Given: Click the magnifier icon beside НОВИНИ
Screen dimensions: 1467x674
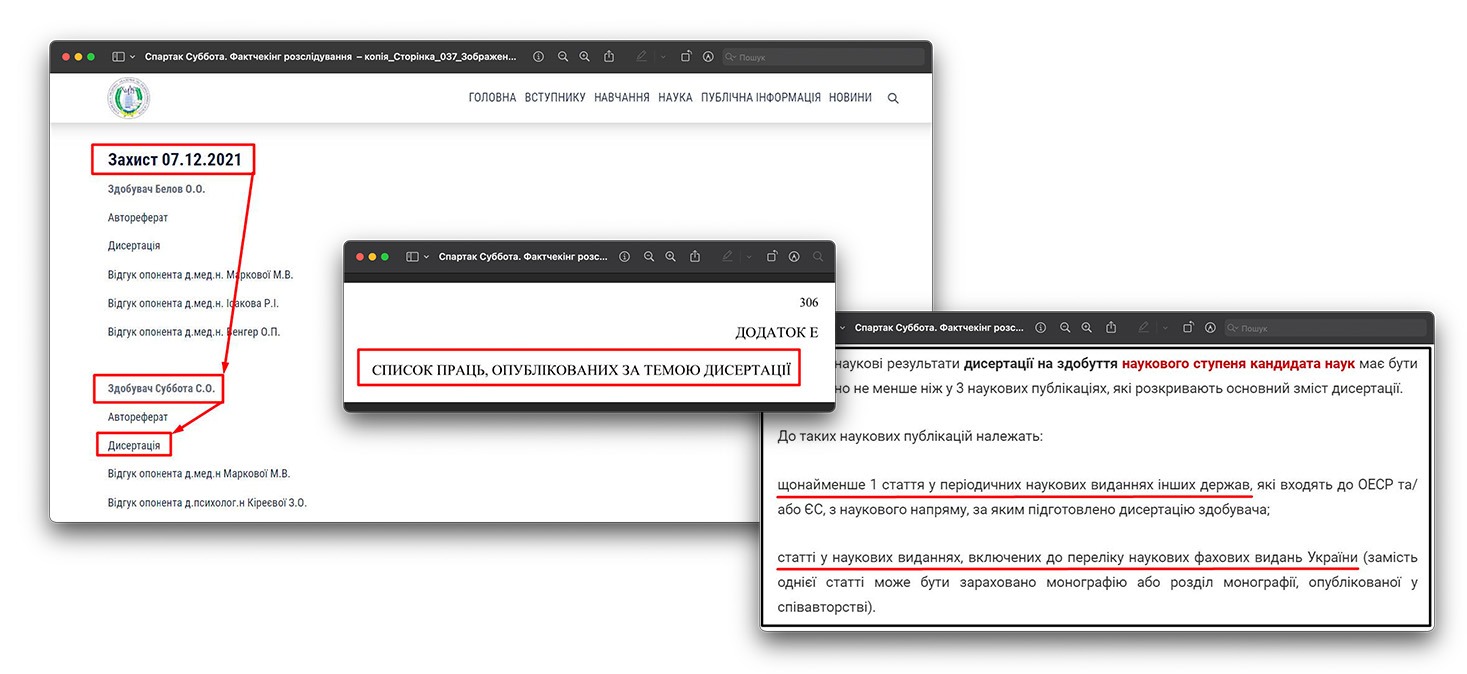Looking at the screenshot, I should coord(893,98).
